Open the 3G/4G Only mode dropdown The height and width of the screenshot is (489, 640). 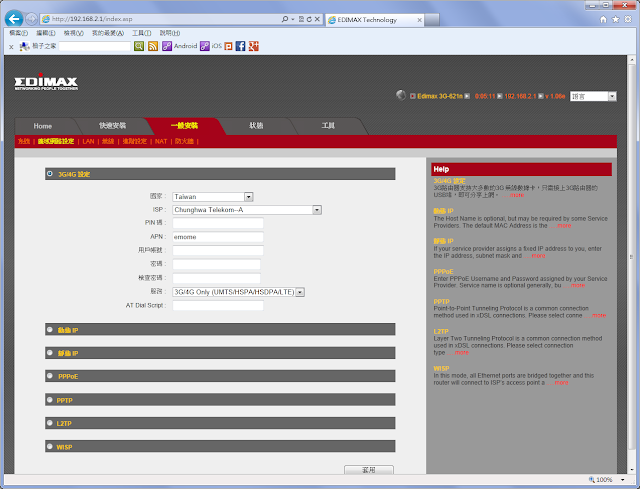point(238,292)
